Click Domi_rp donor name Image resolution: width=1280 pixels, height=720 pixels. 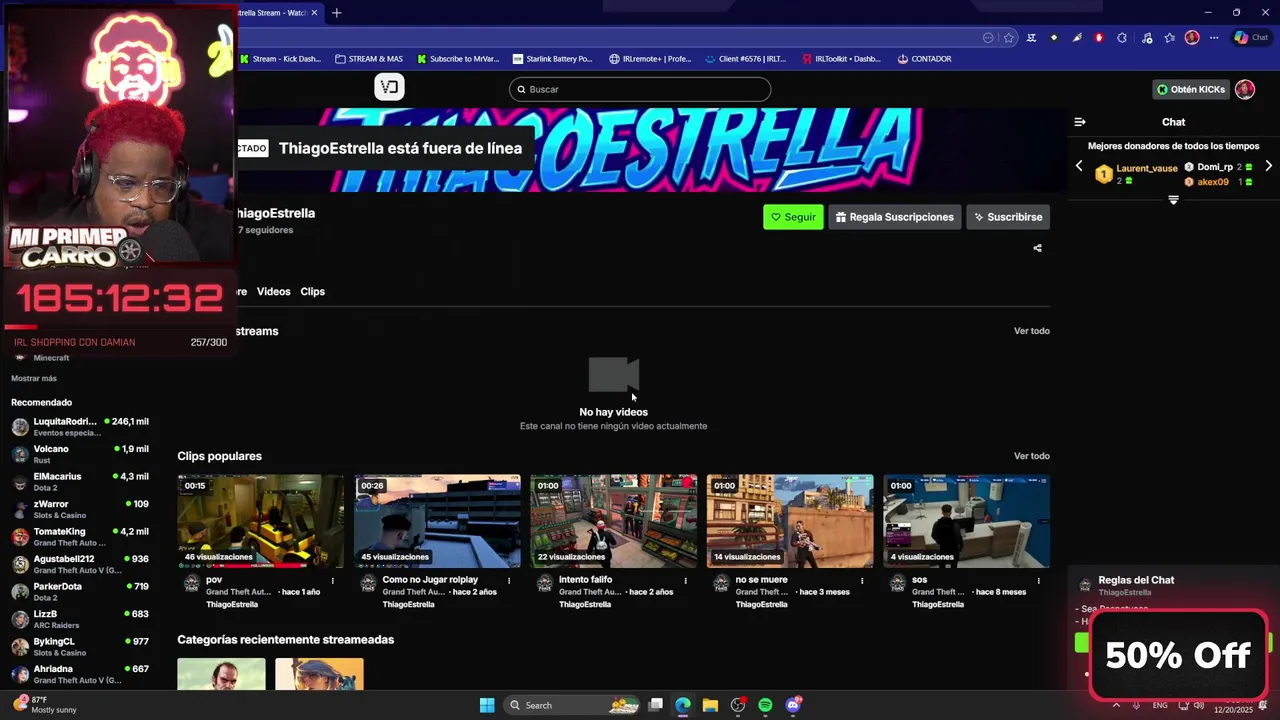[x=1215, y=167]
